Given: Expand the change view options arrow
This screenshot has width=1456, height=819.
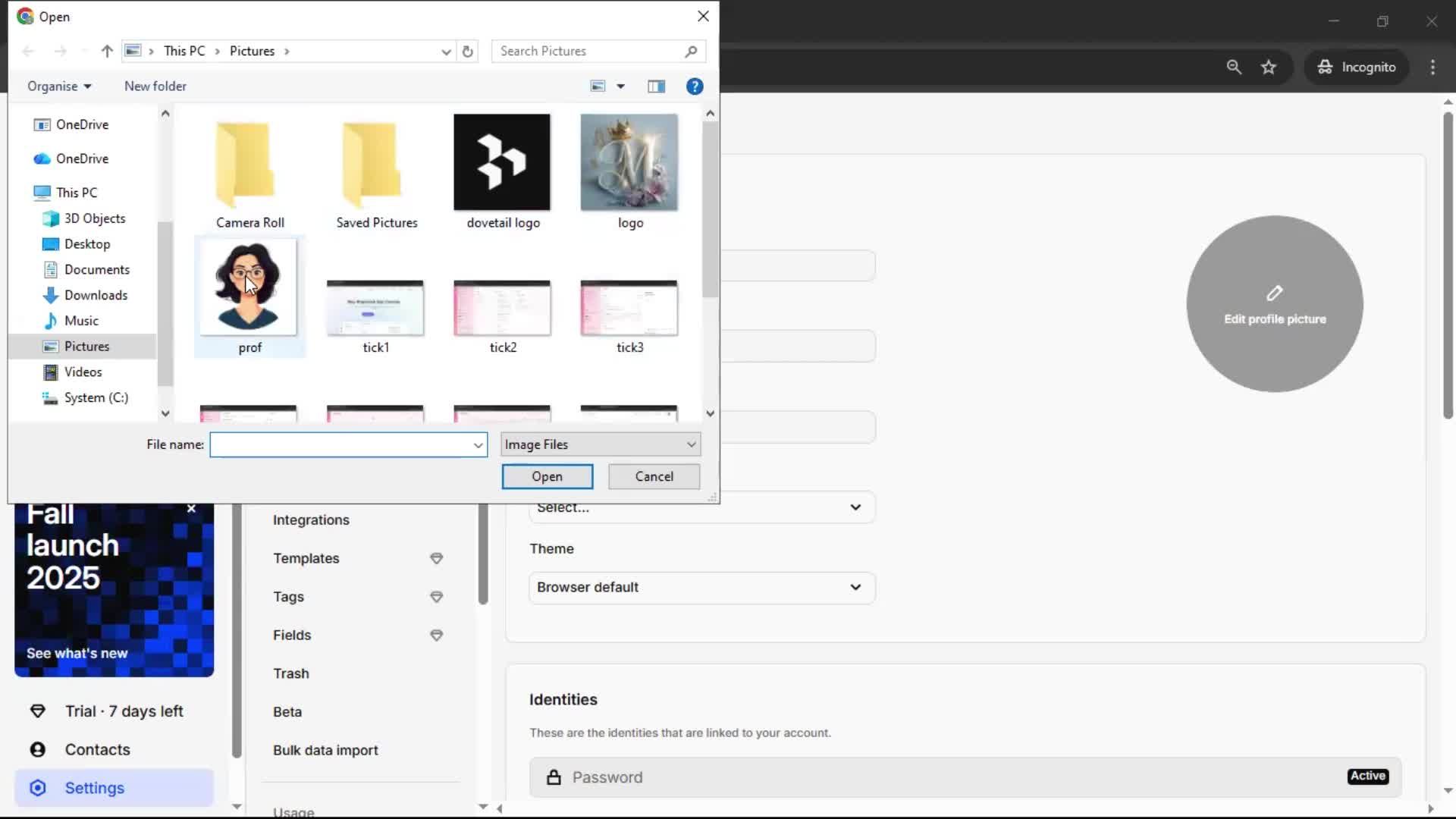Looking at the screenshot, I should point(620,86).
